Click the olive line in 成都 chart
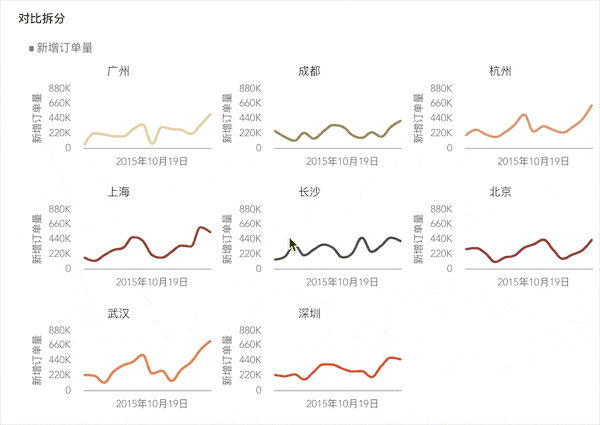Viewport: 600px width, 425px height. (x=337, y=126)
